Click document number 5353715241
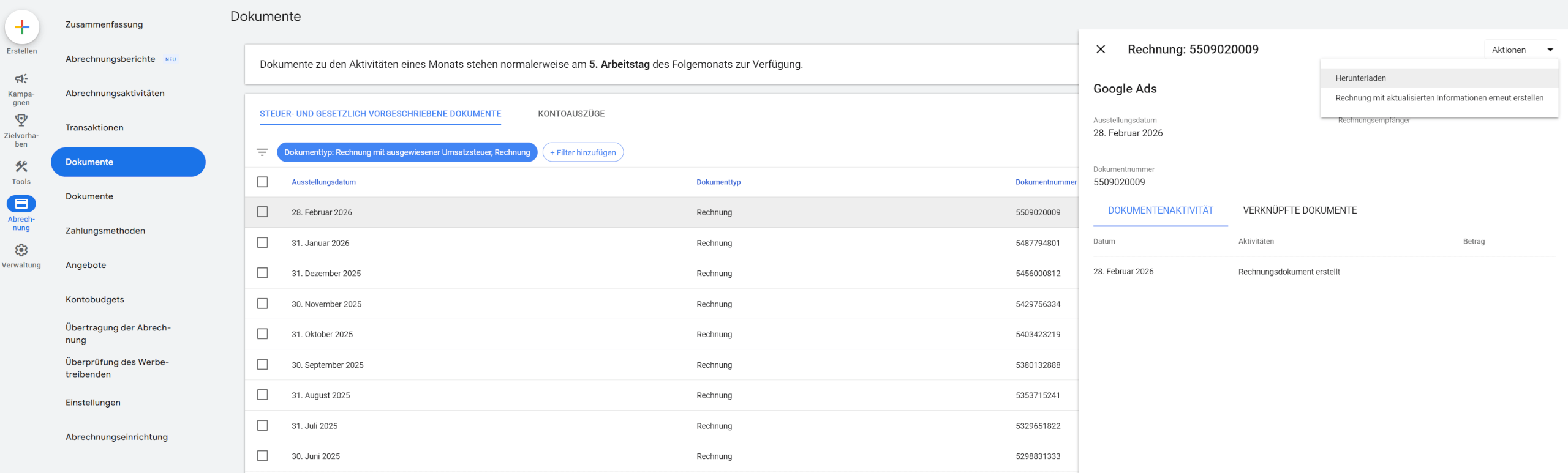This screenshot has width=1568, height=473. point(1038,395)
